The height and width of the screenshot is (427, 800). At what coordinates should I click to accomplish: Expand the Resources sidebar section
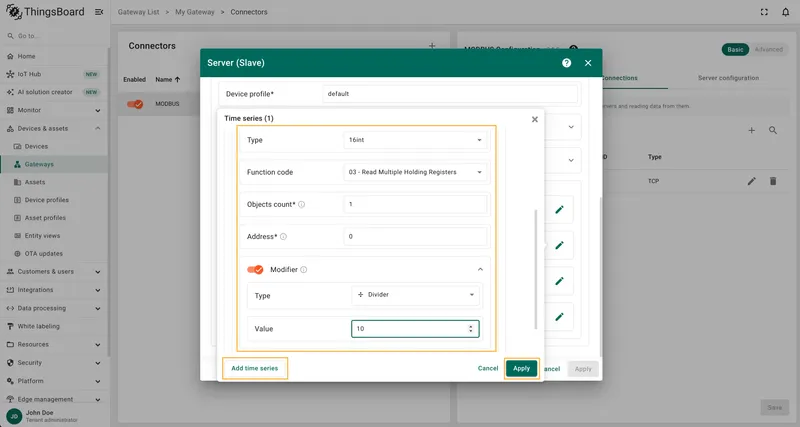[x=97, y=345]
